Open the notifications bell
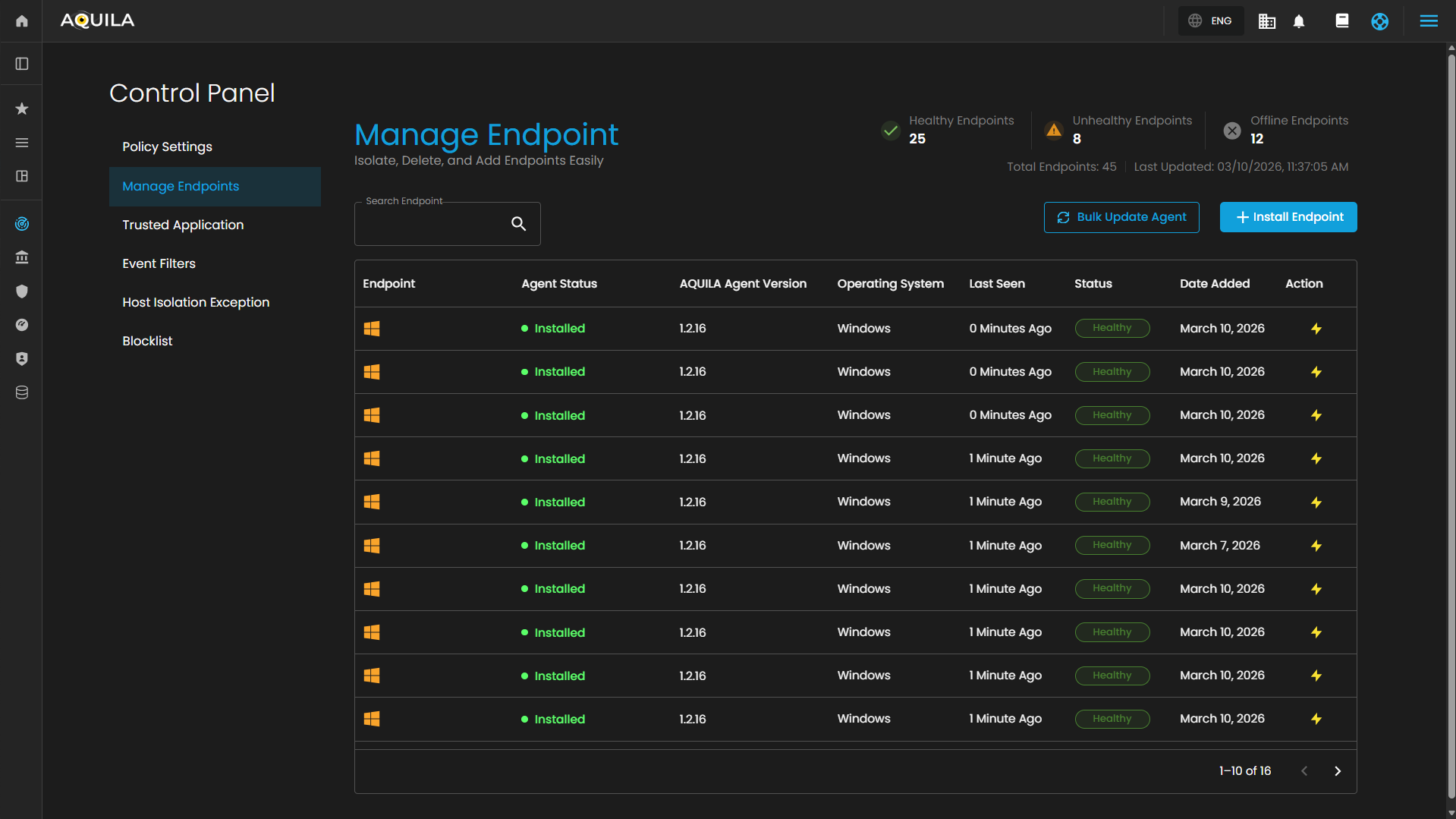Image resolution: width=1456 pixels, height=819 pixels. tap(1299, 21)
